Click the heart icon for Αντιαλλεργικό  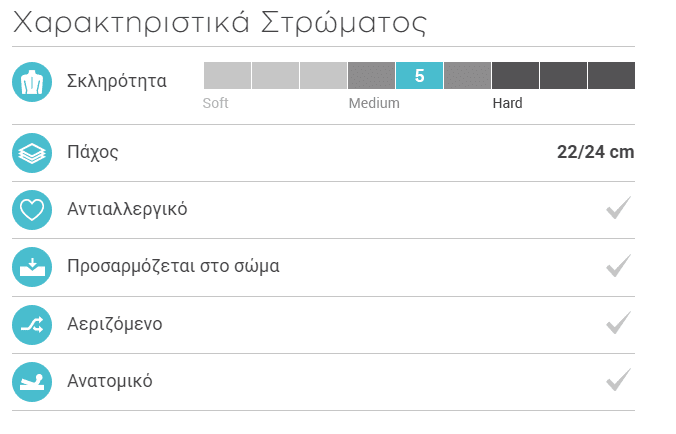pyautogui.click(x=32, y=210)
